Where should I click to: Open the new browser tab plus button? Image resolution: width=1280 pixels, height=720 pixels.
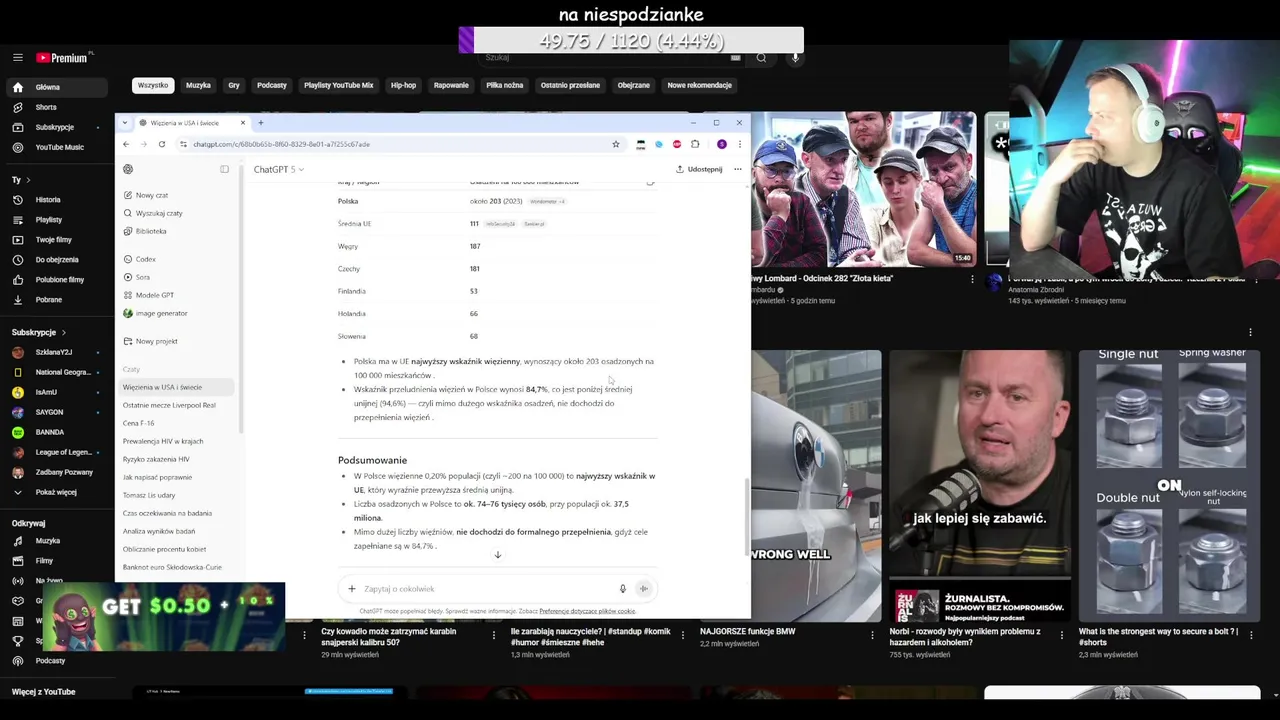[x=260, y=123]
